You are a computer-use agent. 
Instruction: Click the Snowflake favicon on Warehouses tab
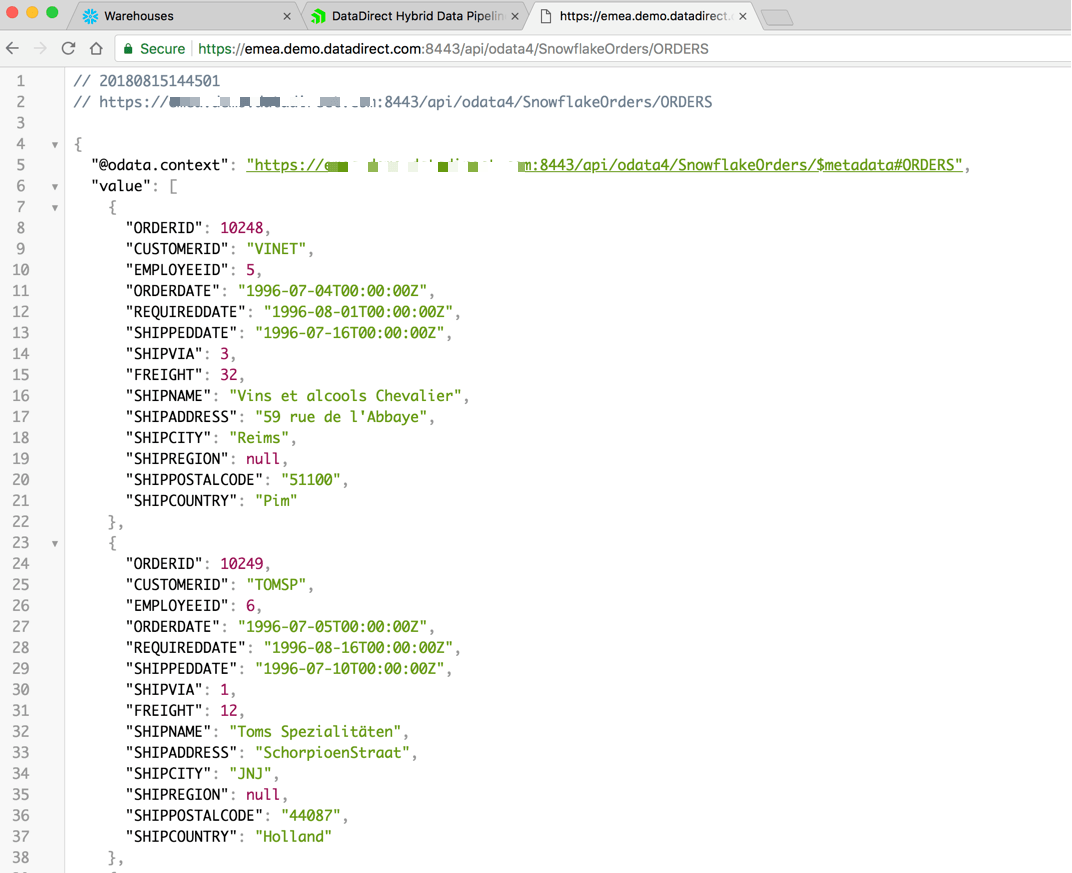click(x=91, y=16)
